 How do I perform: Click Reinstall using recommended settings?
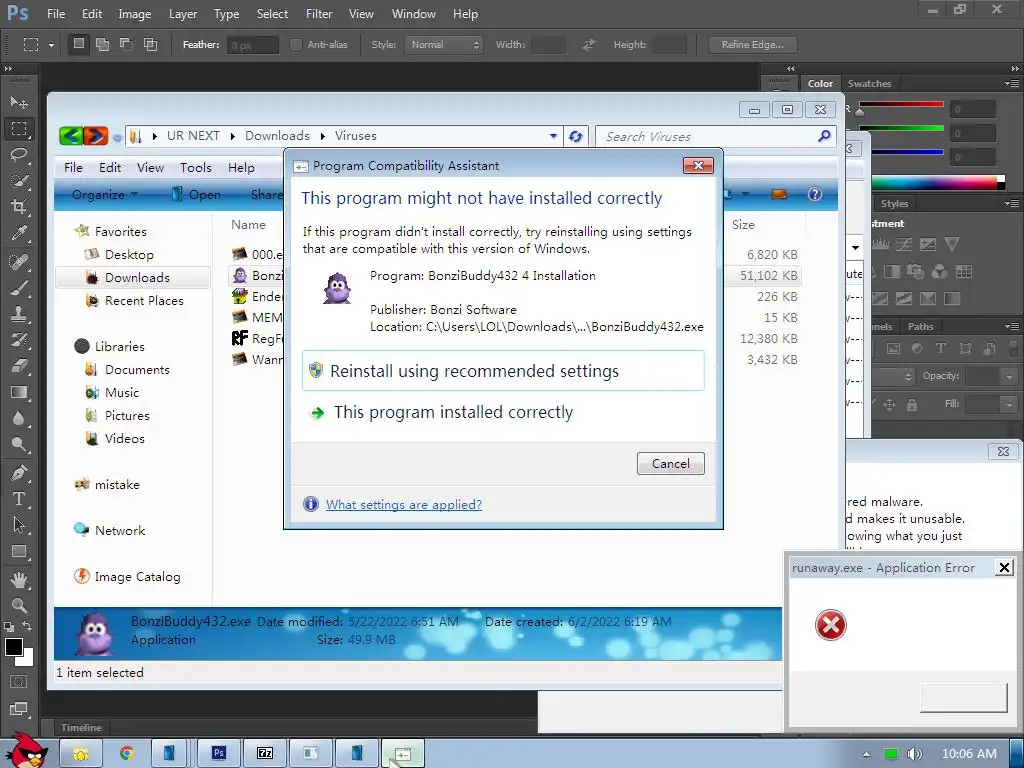(x=503, y=371)
